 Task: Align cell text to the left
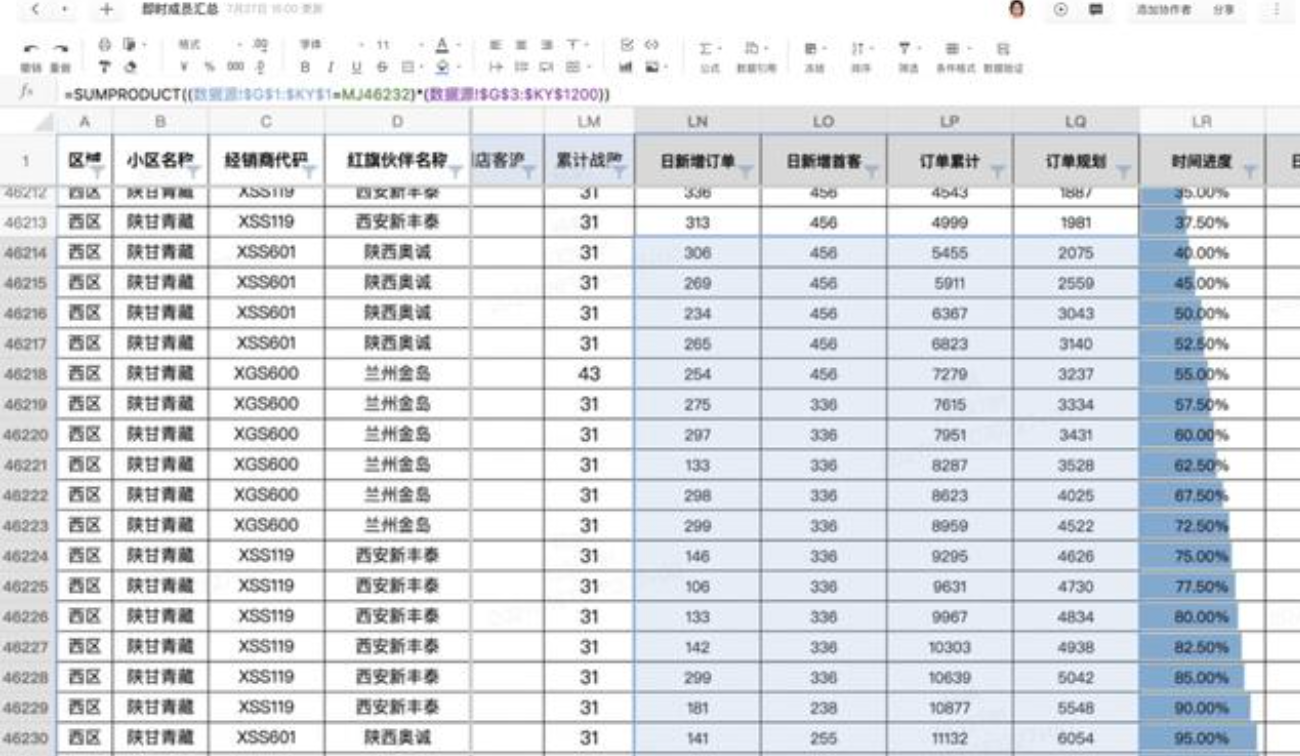pos(494,46)
